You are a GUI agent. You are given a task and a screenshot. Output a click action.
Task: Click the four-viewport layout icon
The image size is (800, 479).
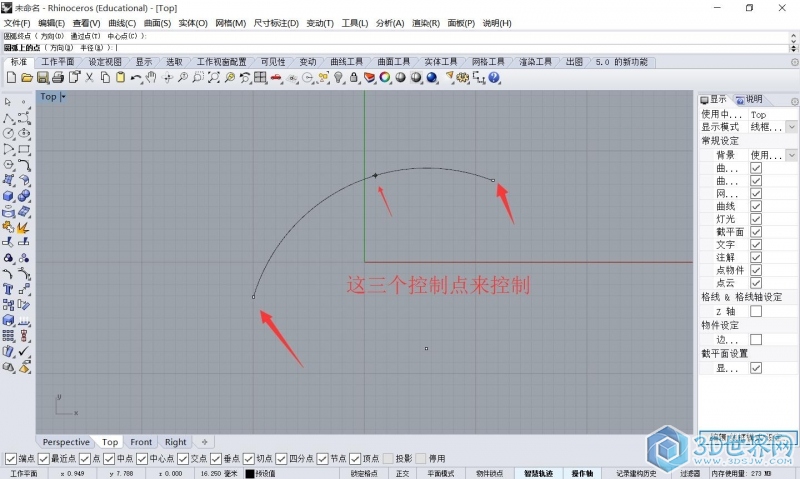click(261, 78)
